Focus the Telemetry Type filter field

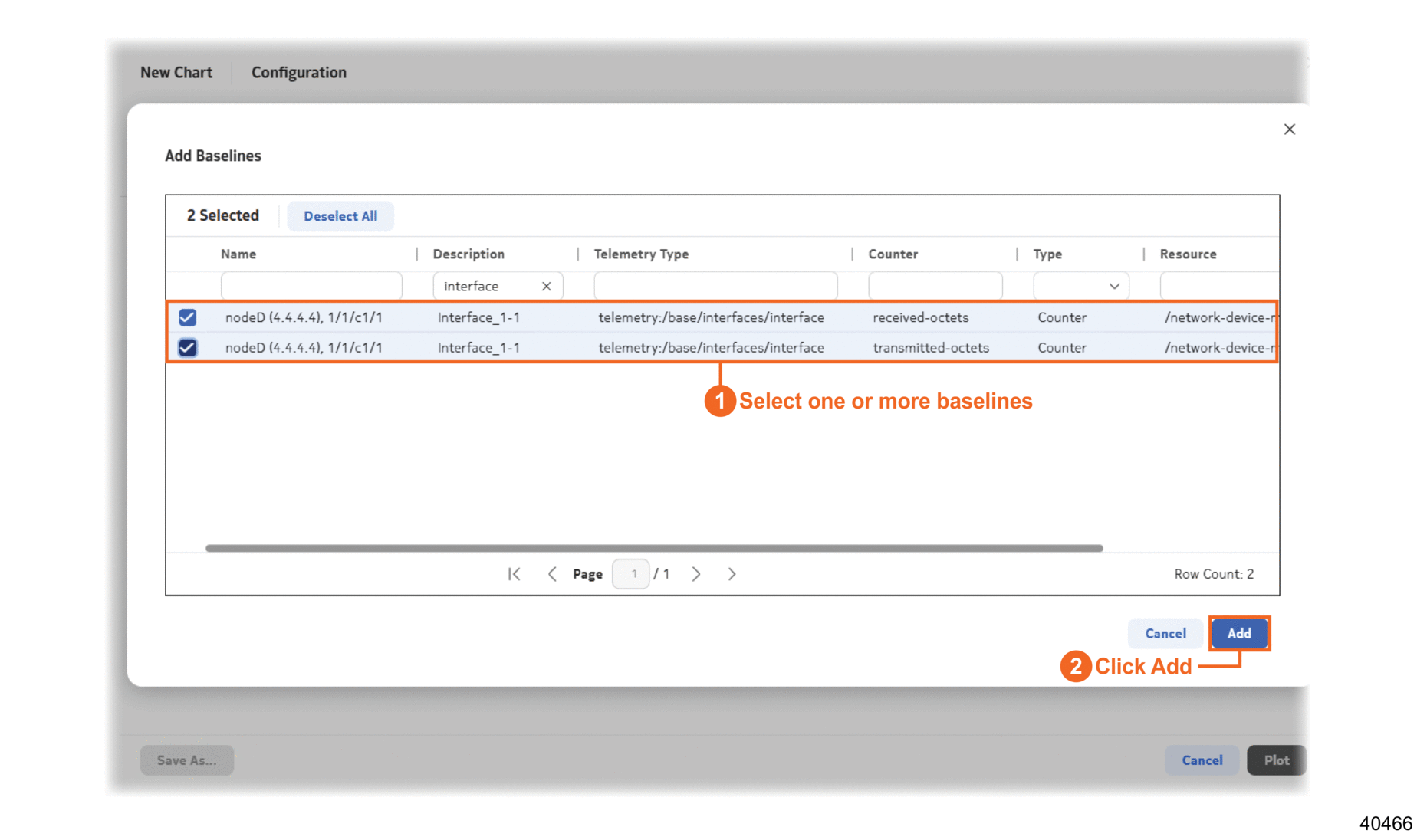[x=715, y=286]
